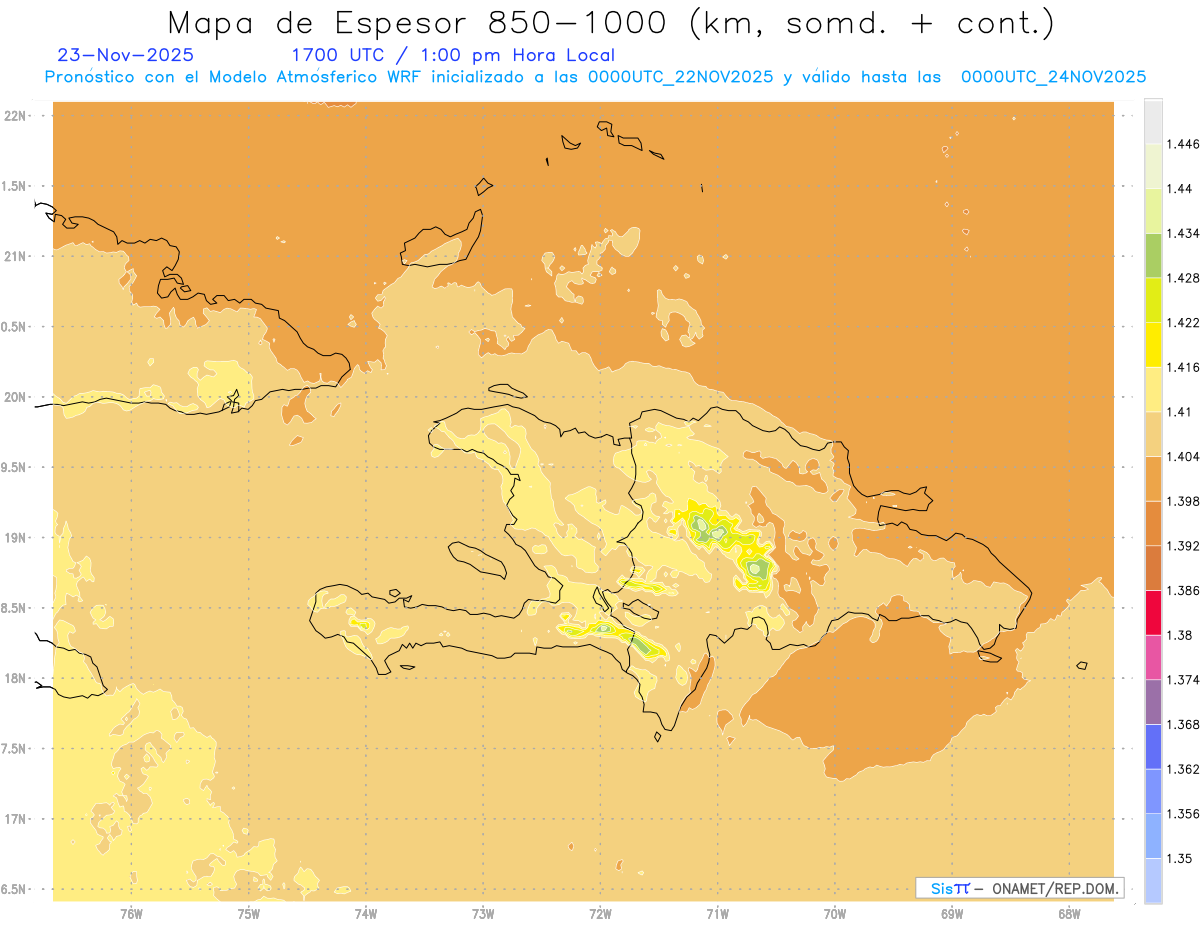The image size is (1200, 927).
Task: Click the legend value 1.374
Action: click(1183, 680)
